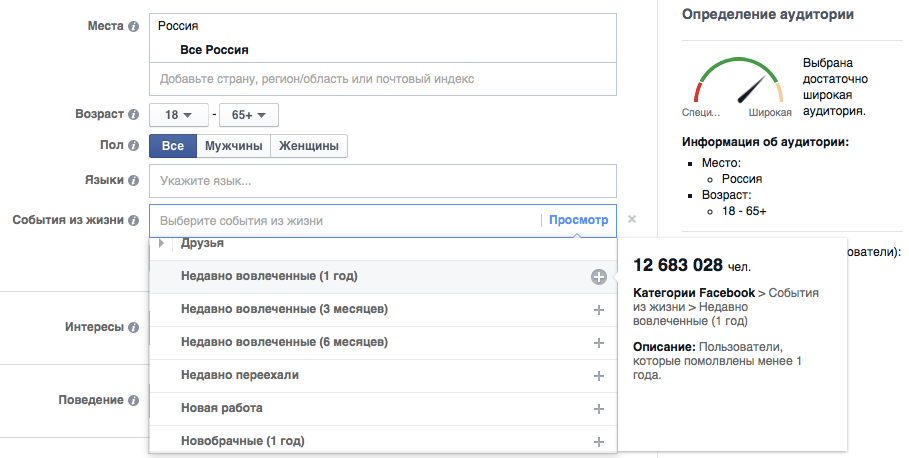Remove События из жизни row with X
The width and height of the screenshot is (909, 458).
pyautogui.click(x=632, y=219)
